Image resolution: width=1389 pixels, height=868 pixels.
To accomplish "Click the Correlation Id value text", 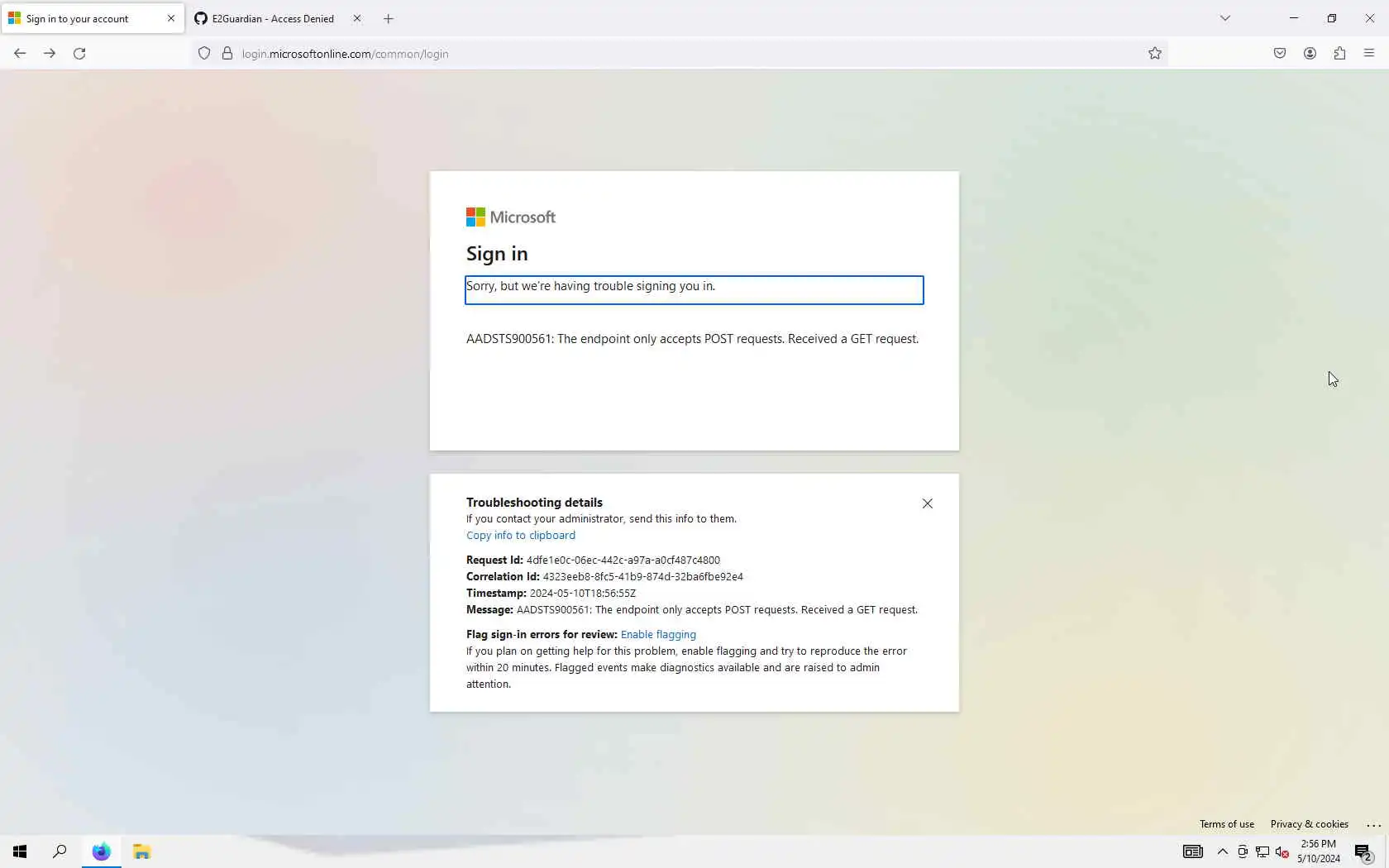I will click(643, 577).
